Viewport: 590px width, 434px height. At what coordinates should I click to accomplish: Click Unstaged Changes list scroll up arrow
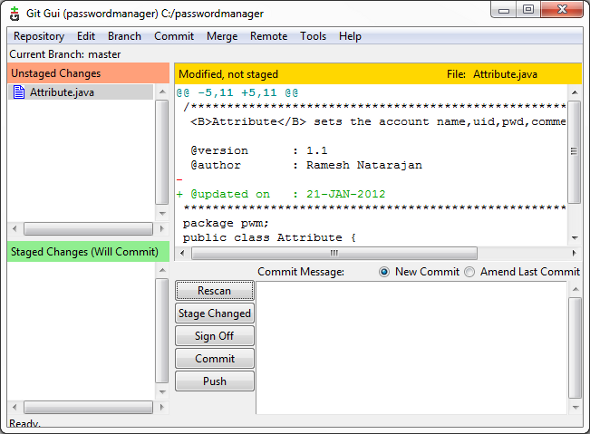162,92
